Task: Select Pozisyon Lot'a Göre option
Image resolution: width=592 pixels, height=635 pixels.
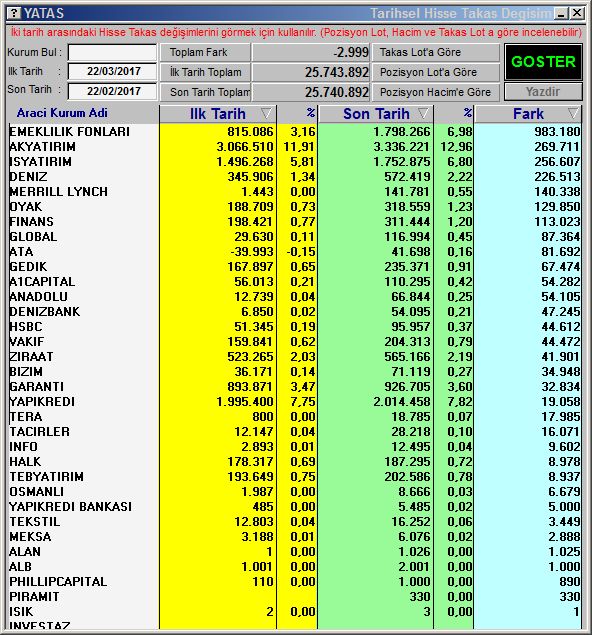Action: 436,72
